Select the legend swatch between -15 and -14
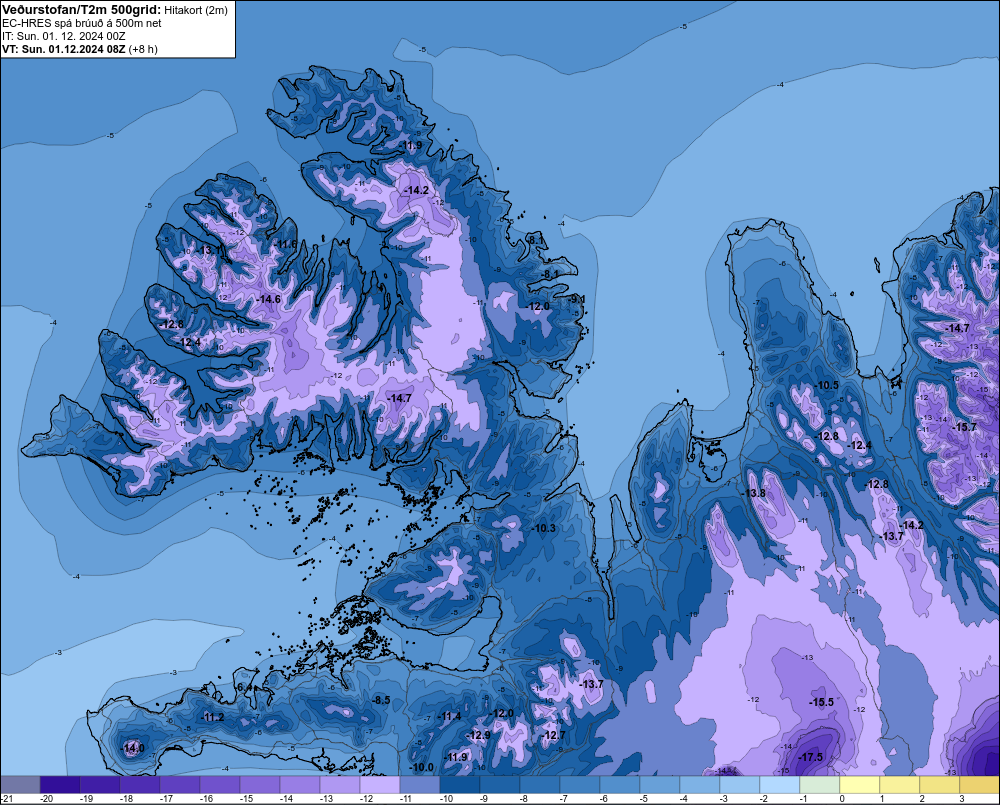Image resolution: width=1000 pixels, height=805 pixels. click(260, 784)
